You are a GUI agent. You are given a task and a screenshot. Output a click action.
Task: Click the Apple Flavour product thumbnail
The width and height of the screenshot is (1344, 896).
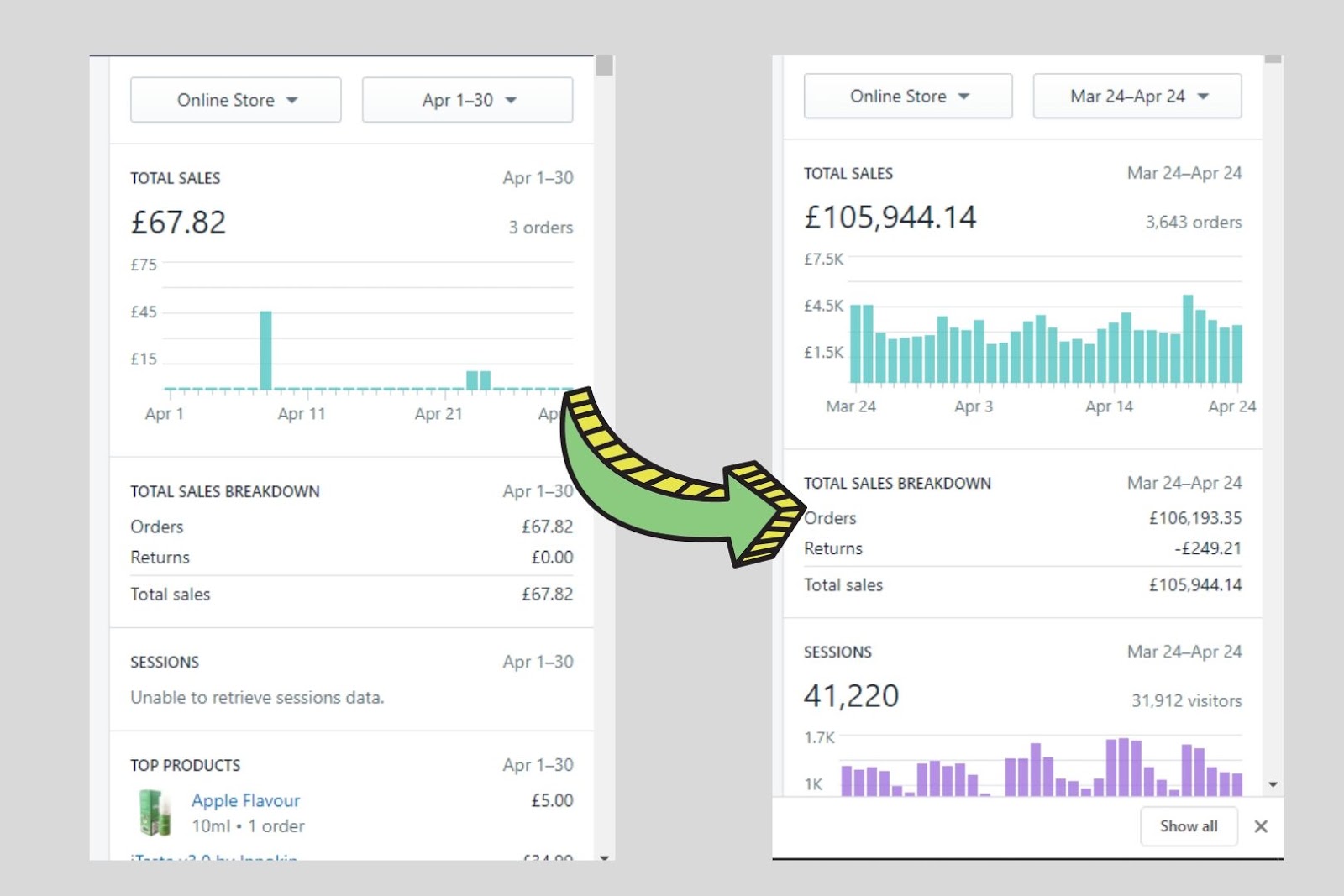coord(155,813)
